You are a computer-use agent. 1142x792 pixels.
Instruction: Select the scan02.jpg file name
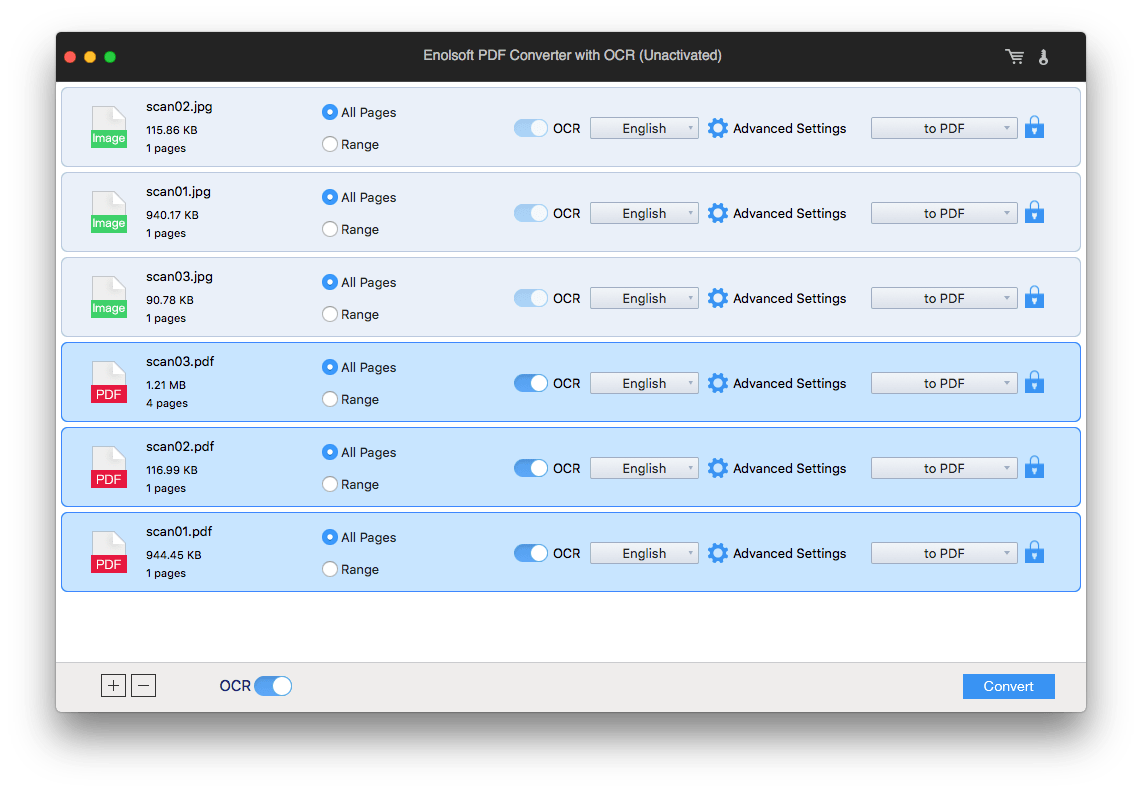179,107
